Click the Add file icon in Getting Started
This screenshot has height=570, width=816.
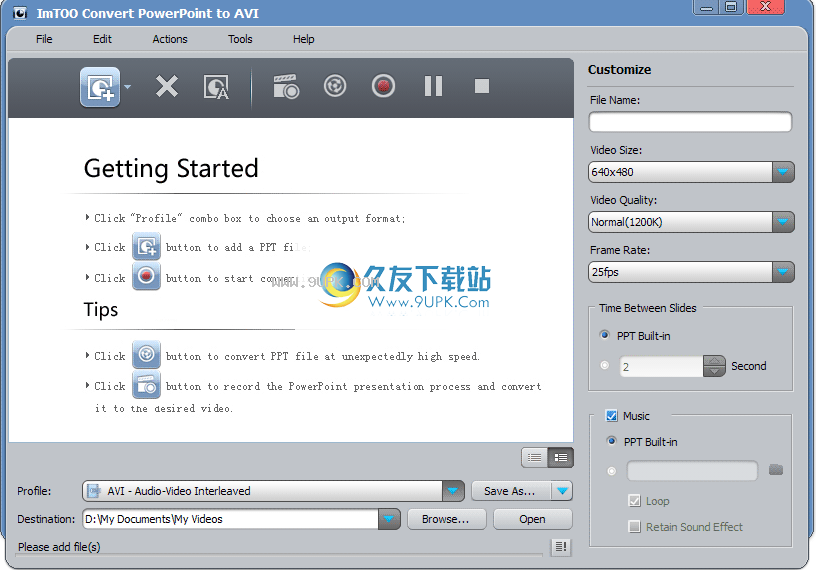[x=146, y=247]
